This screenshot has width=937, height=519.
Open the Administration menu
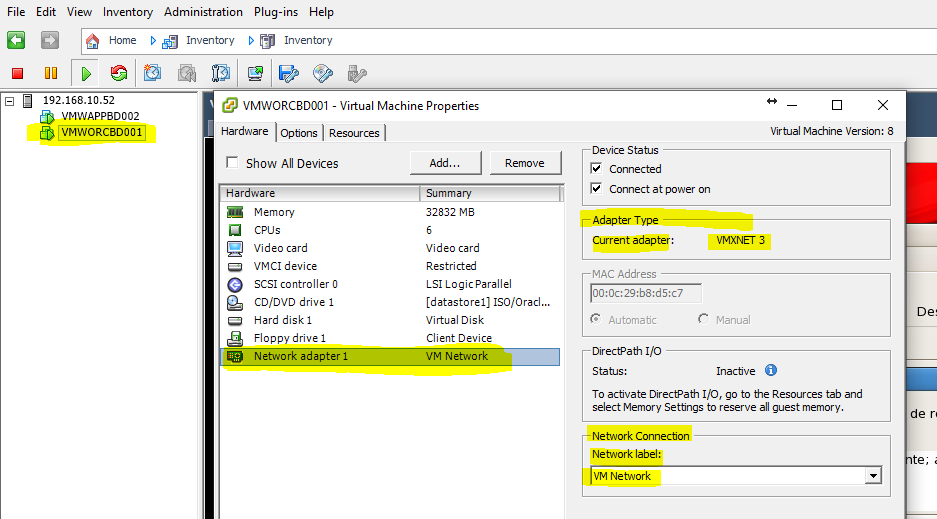pos(203,12)
